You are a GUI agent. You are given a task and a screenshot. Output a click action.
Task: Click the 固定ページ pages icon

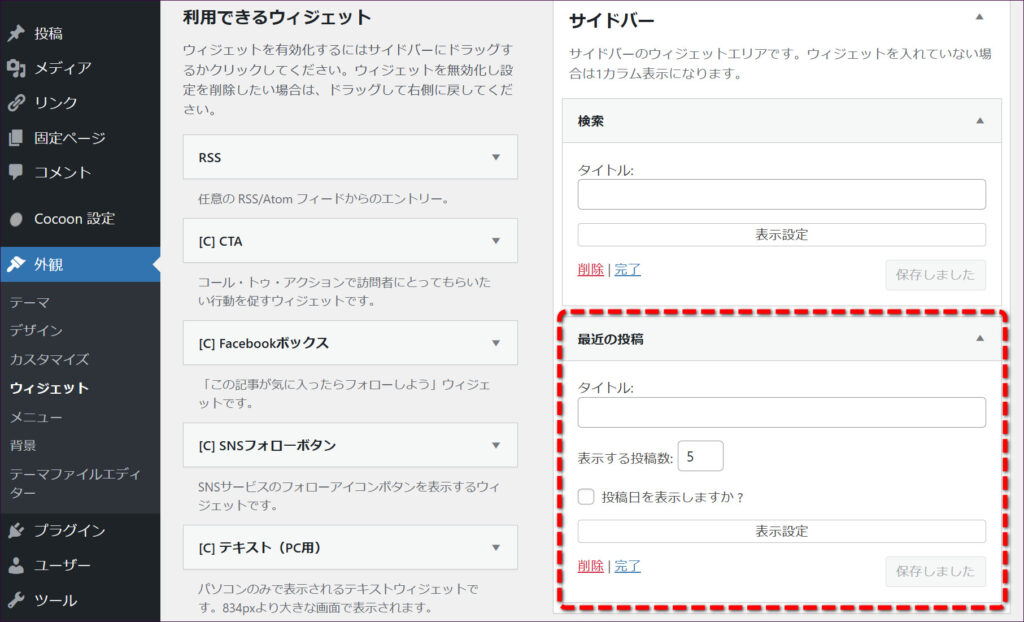tap(16, 138)
